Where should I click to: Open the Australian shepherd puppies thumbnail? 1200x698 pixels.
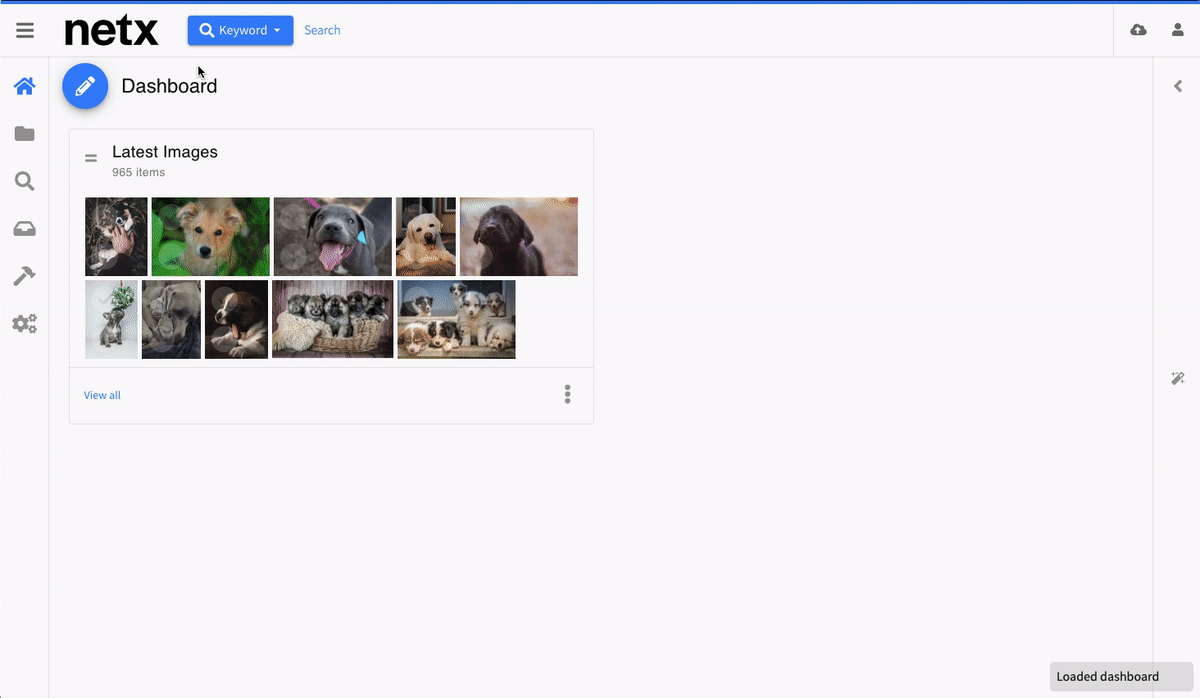[457, 319]
